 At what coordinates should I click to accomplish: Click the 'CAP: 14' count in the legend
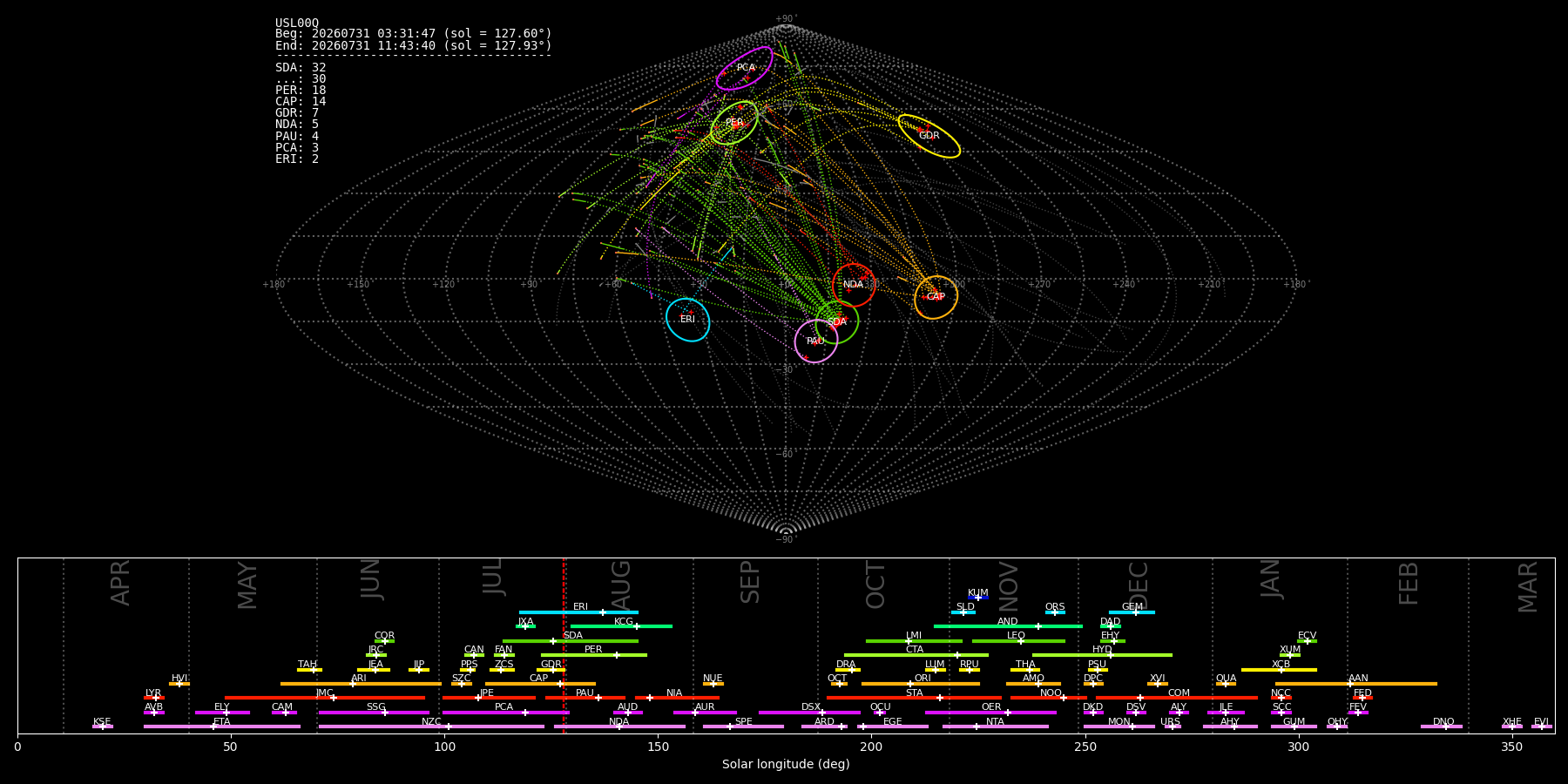pos(301,101)
